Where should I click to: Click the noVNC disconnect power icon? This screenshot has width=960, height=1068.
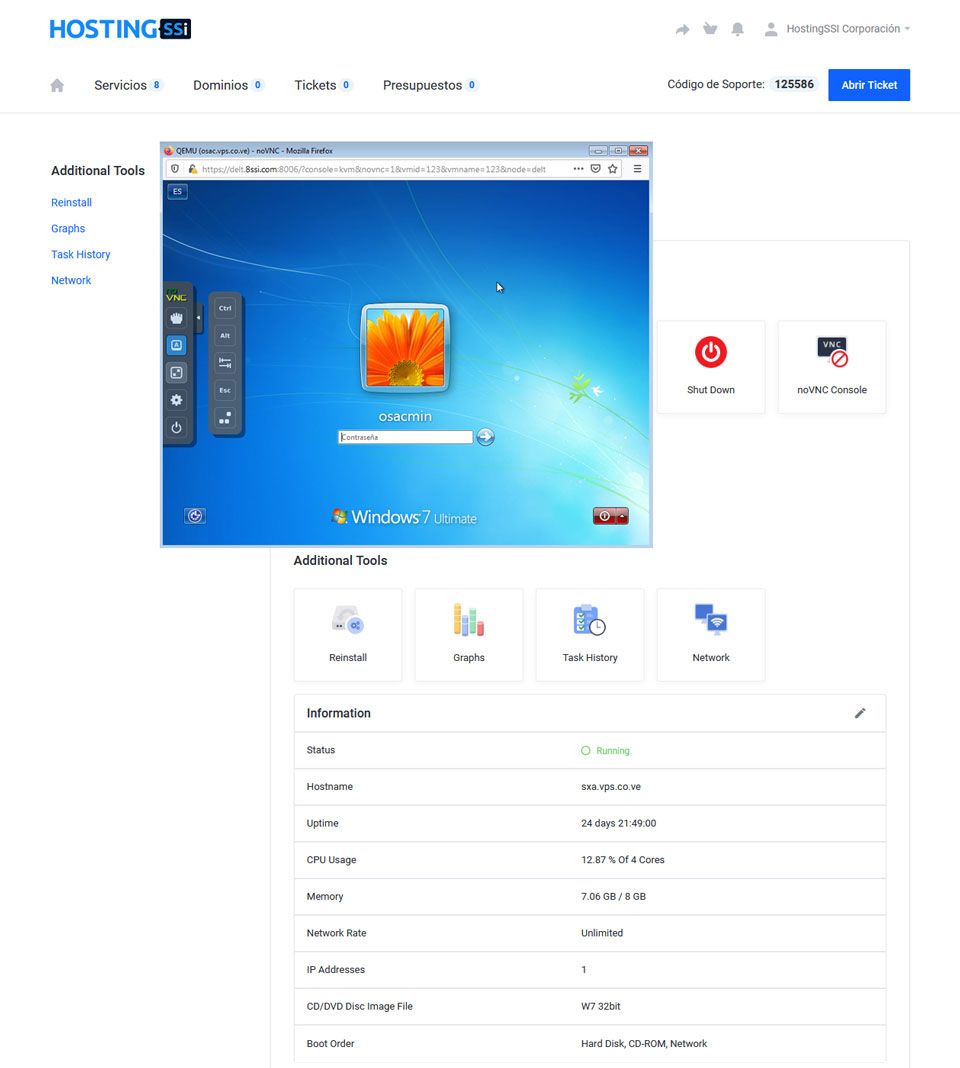pos(176,426)
